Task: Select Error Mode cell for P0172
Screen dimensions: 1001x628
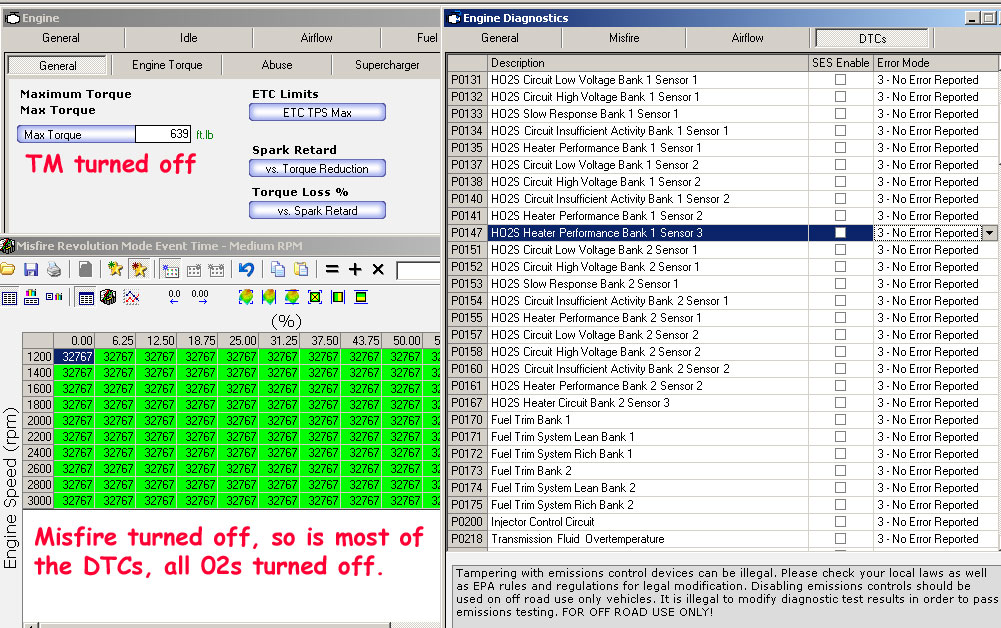Action: pyautogui.click(x=927, y=454)
